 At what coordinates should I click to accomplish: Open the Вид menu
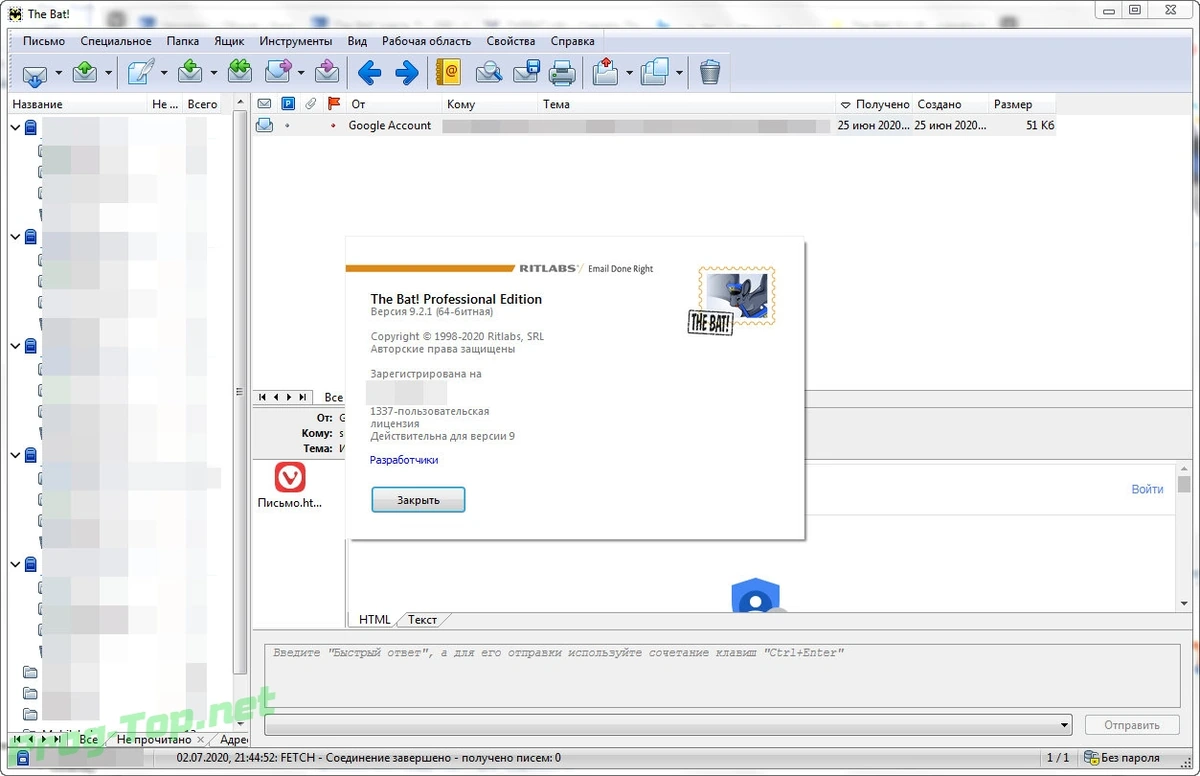click(x=357, y=41)
